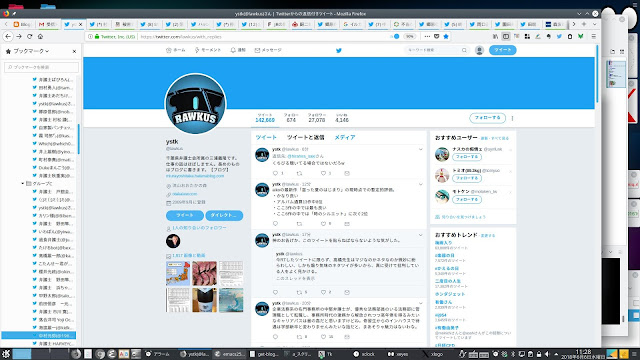Click the blue ツイート compose button in header
This screenshot has height=360, width=640.
(x=502, y=50)
